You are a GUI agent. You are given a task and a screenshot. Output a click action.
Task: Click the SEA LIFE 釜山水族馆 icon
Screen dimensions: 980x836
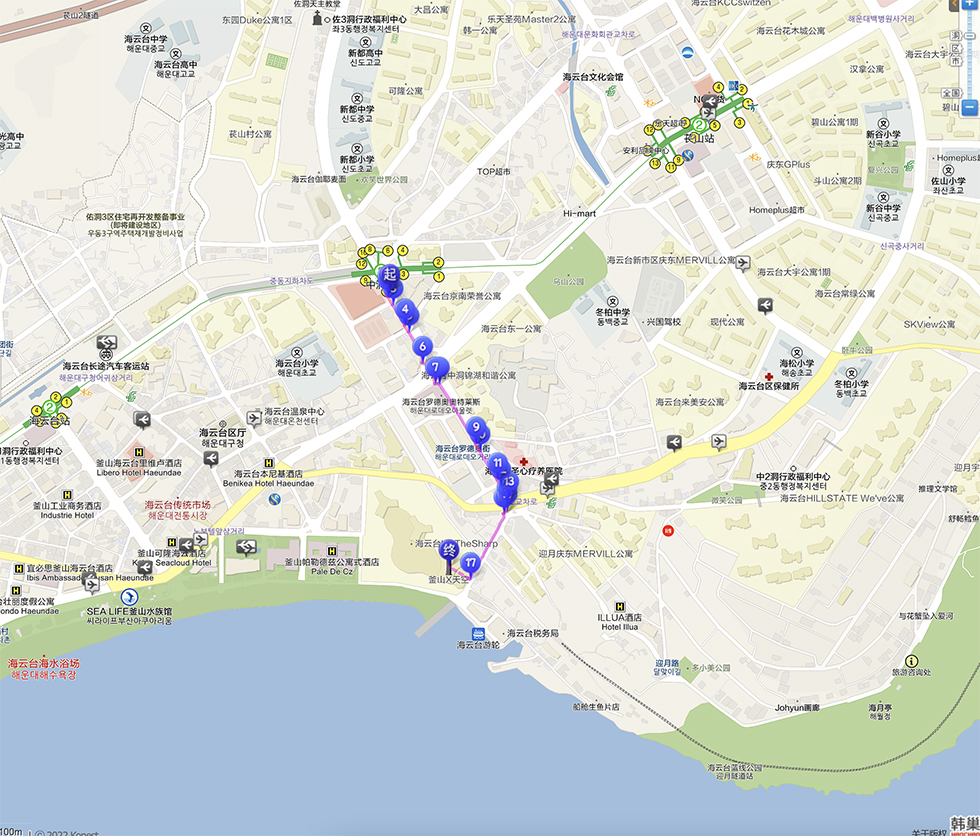[x=129, y=597]
